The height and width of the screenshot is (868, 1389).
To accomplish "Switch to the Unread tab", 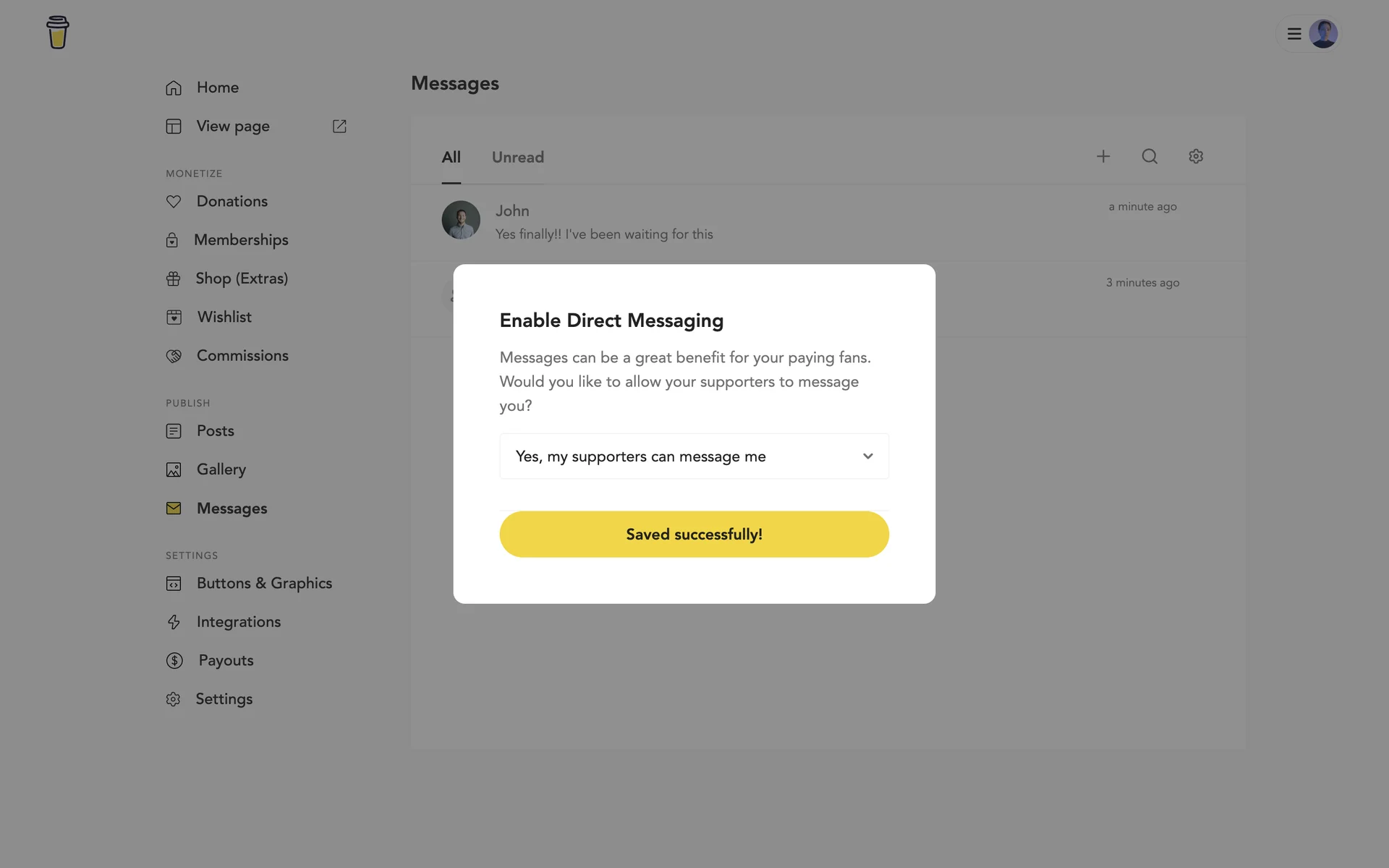I will [517, 158].
